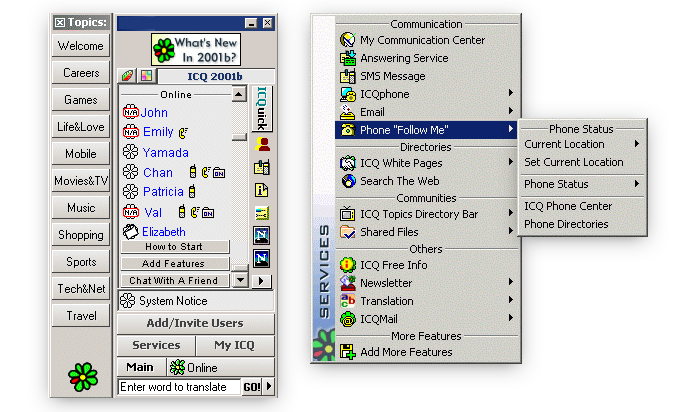Select contact Elizabeth
Image resolution: width=696 pixels, height=412 pixels.
point(163,232)
